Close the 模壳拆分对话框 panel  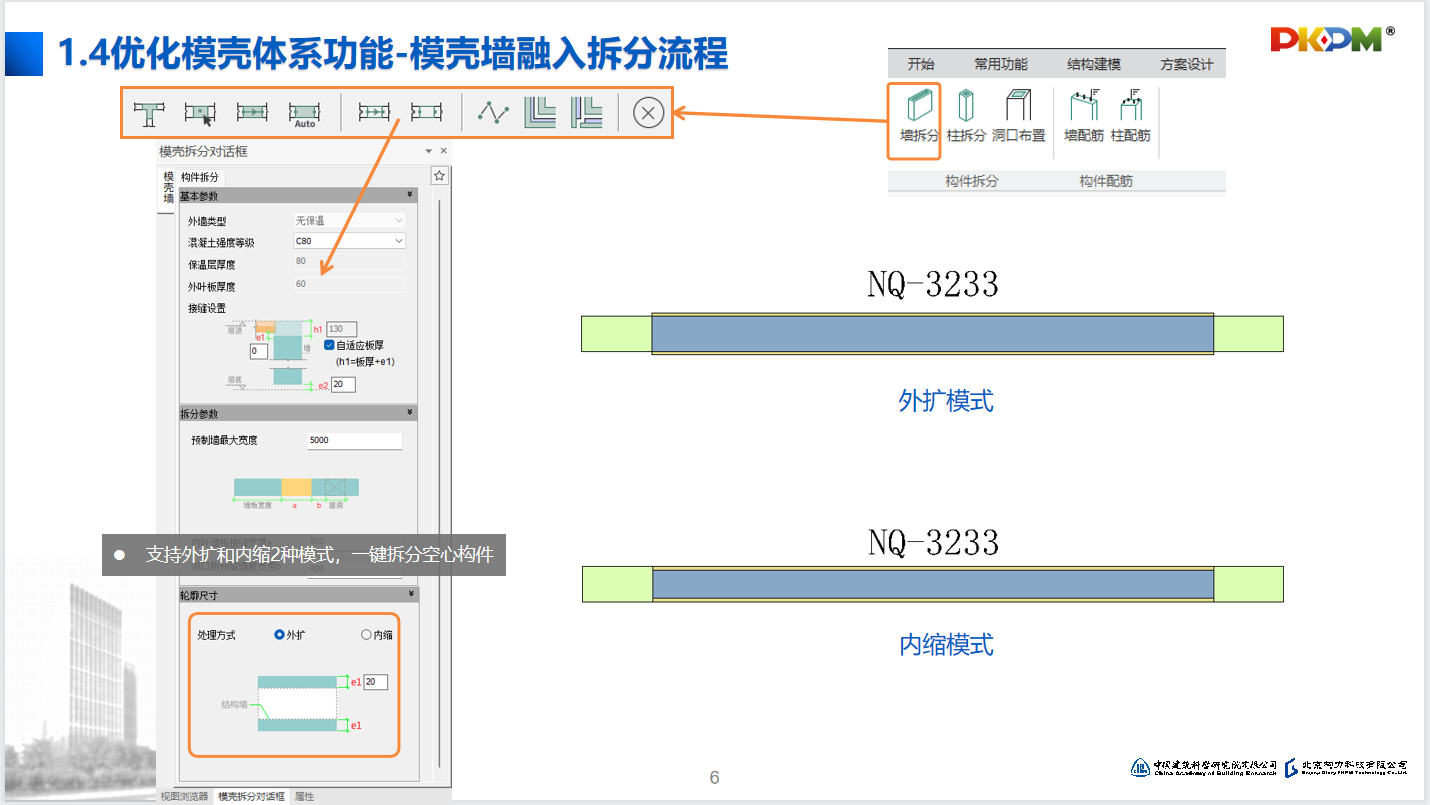(444, 151)
